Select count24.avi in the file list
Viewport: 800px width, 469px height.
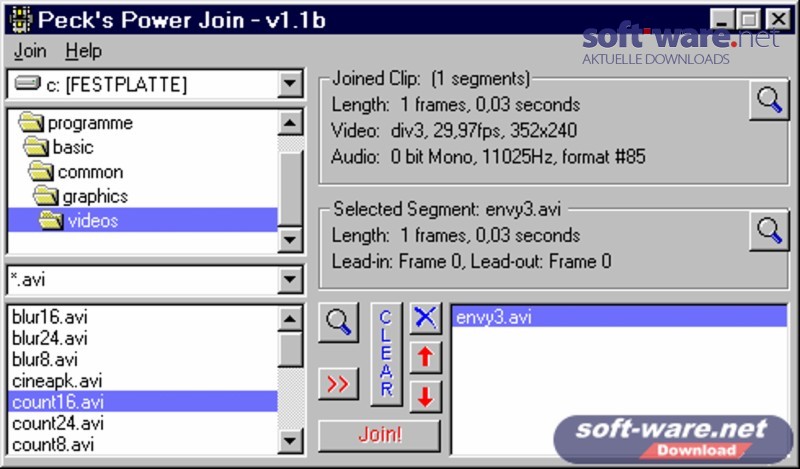(143, 423)
